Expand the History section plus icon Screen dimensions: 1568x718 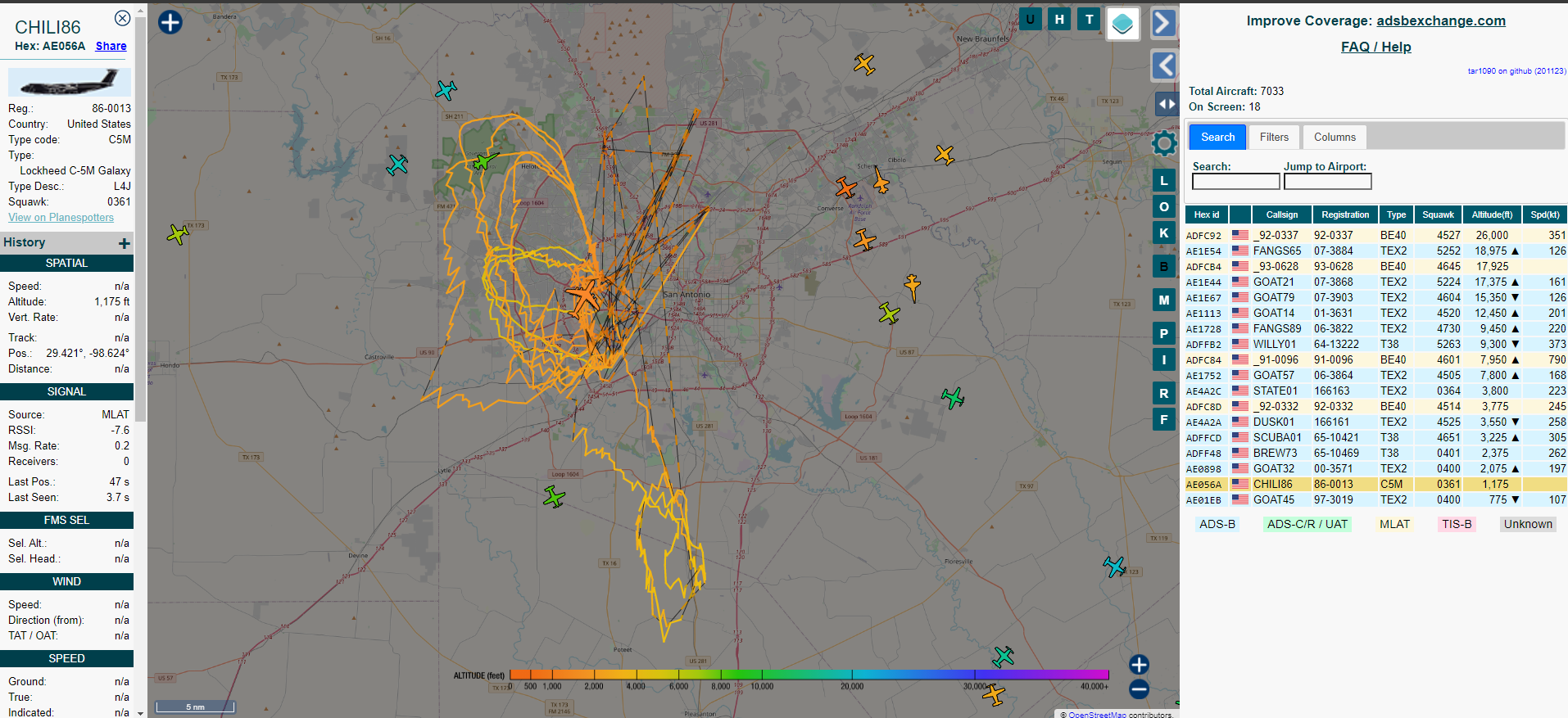point(125,243)
